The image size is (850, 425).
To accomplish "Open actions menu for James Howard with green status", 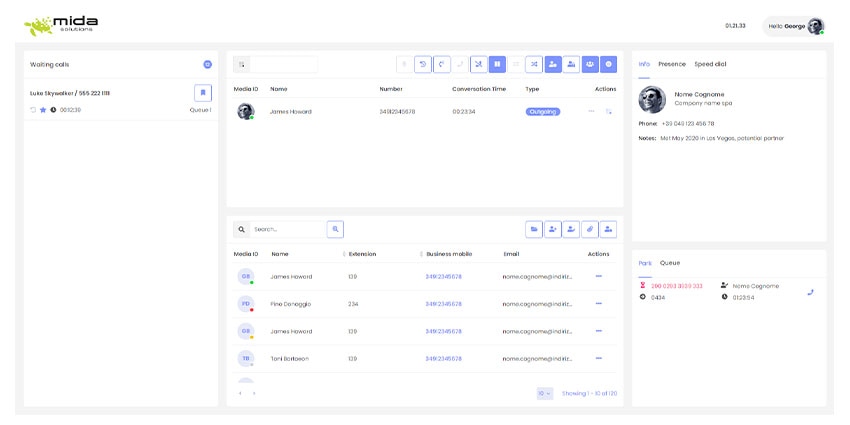I will [x=598, y=276].
